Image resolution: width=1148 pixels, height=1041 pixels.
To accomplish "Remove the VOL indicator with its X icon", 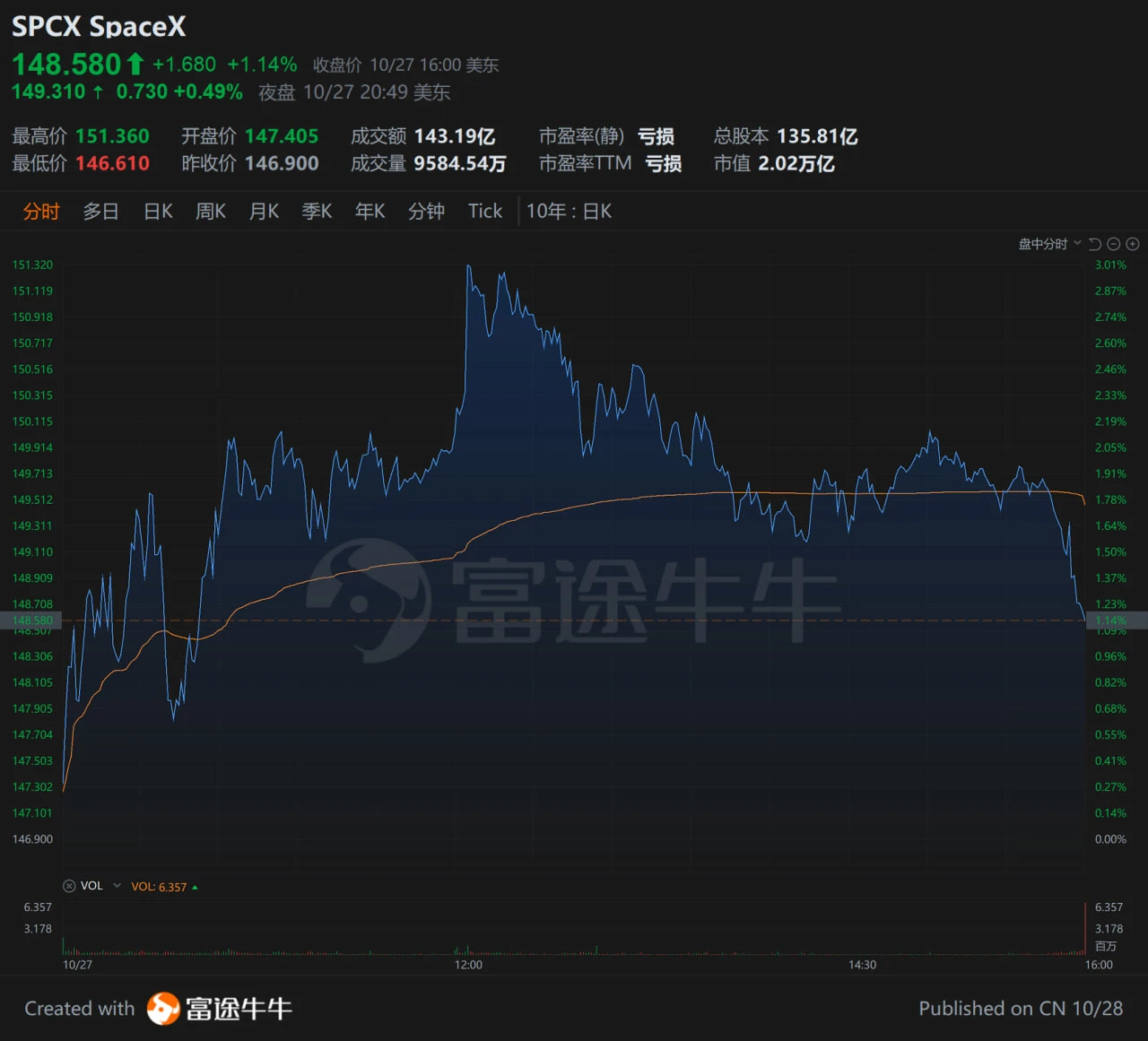I will [69, 886].
